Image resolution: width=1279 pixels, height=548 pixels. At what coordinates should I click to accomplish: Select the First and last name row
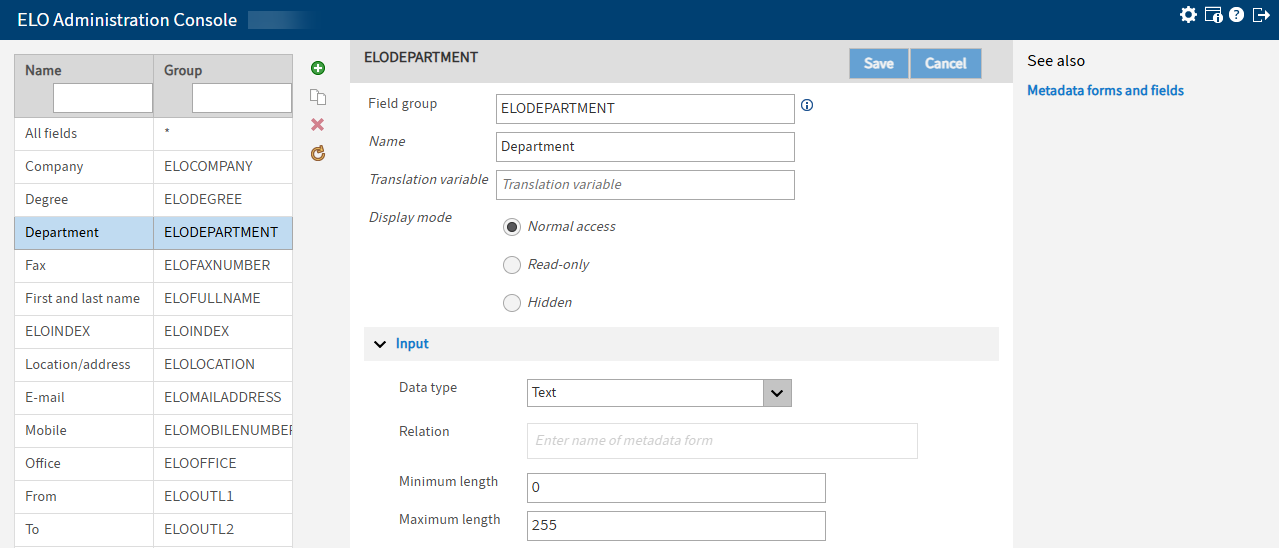153,299
